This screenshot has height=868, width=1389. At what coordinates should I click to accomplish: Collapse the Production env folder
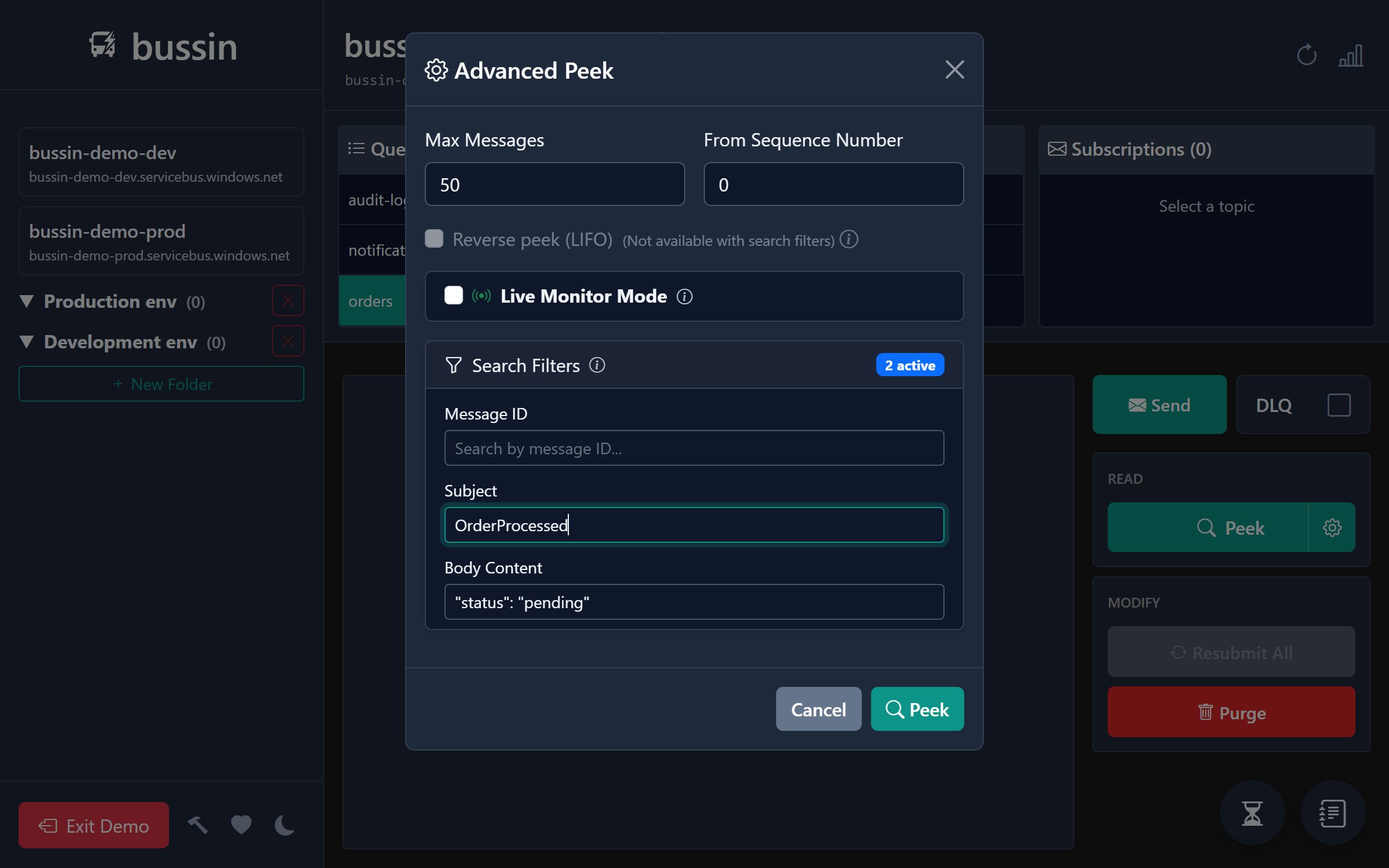tap(27, 301)
